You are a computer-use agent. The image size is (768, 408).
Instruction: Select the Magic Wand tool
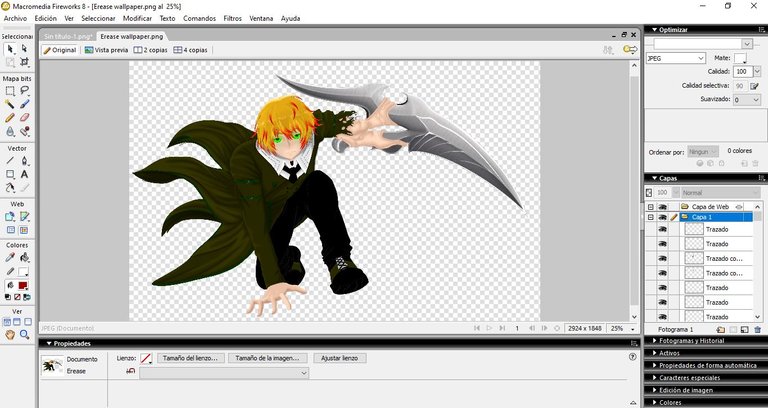click(x=10, y=104)
